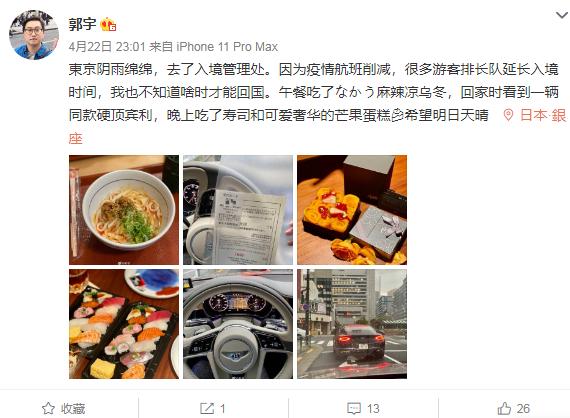Image resolution: width=570 pixels, height=418 pixels.
Task: Click the 收藏 favorite button
Action: pyautogui.click(x=64, y=409)
